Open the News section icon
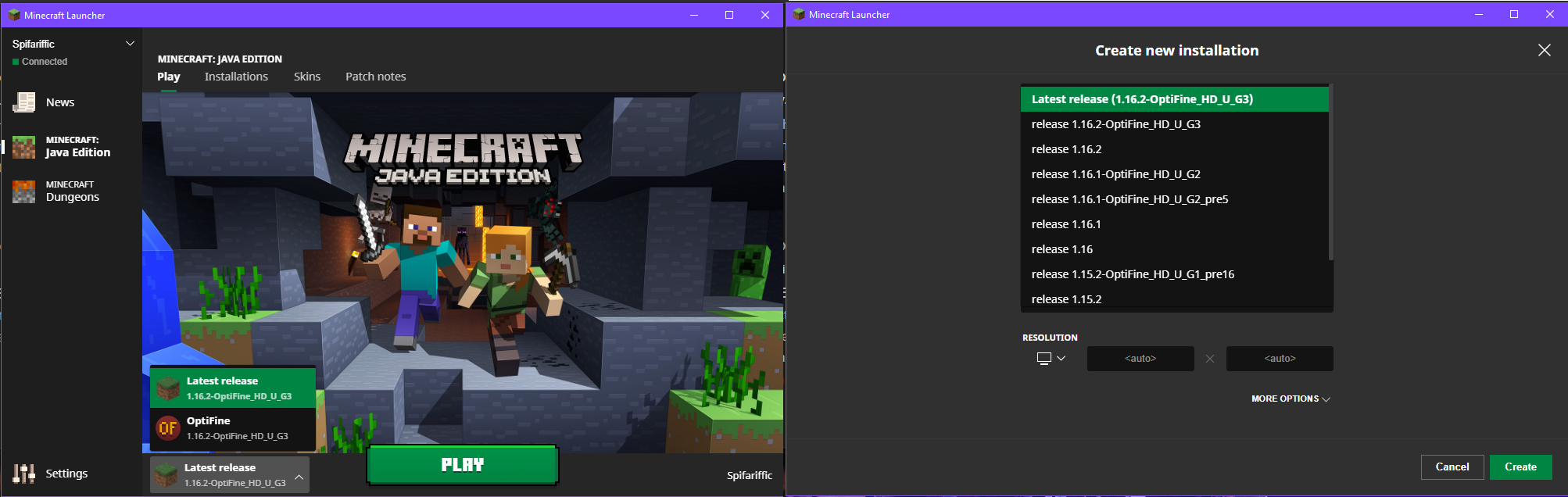 [24, 102]
